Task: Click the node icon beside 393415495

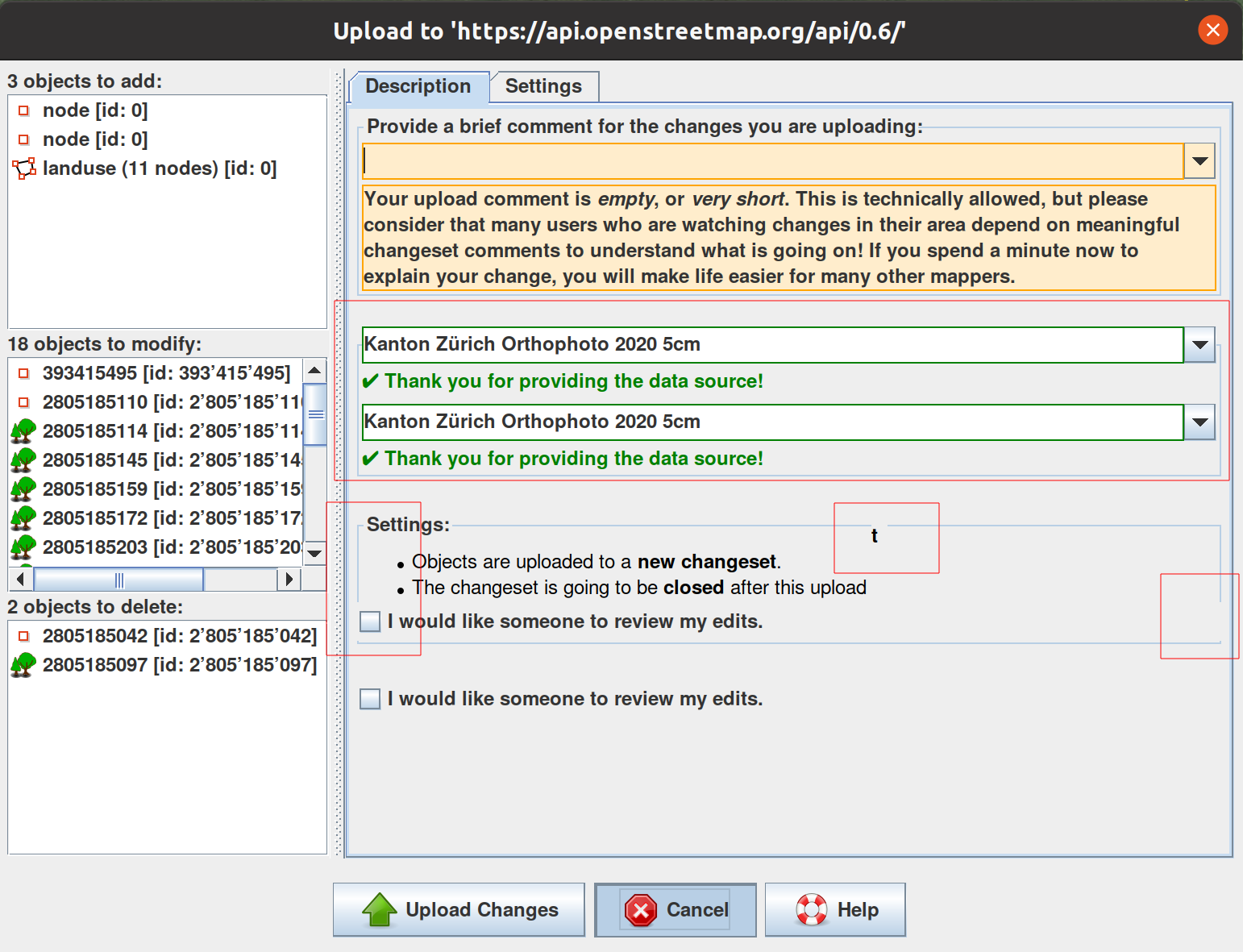Action: 24,373
